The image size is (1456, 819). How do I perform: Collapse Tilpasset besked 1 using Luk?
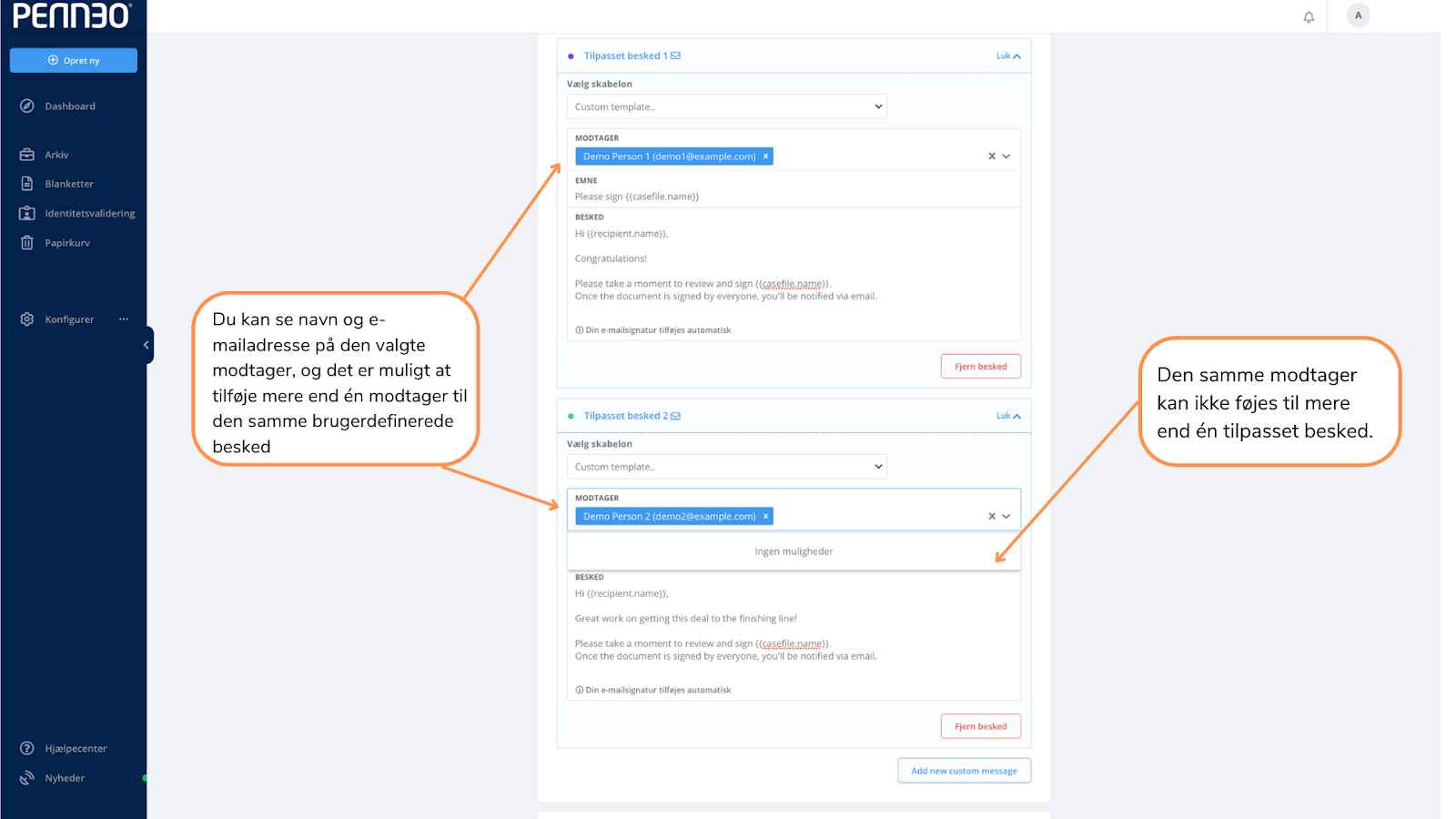click(1008, 56)
